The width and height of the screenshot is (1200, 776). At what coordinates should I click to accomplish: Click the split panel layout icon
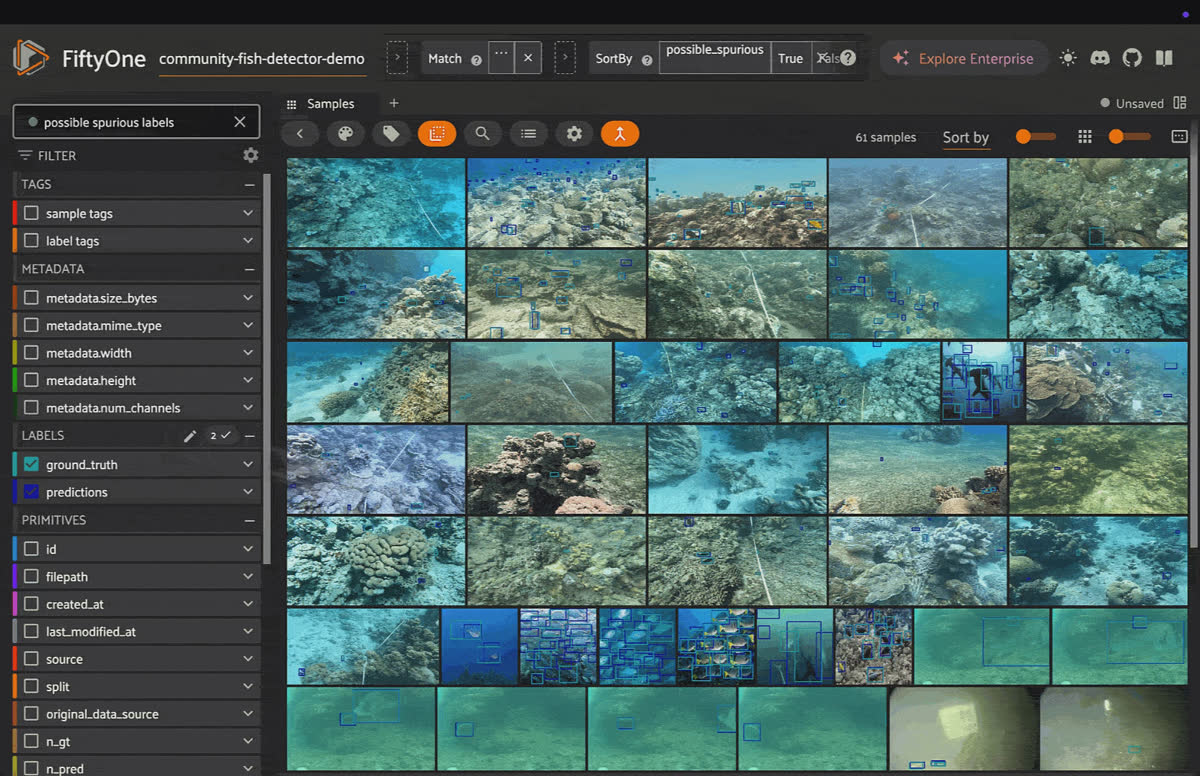click(x=1180, y=103)
